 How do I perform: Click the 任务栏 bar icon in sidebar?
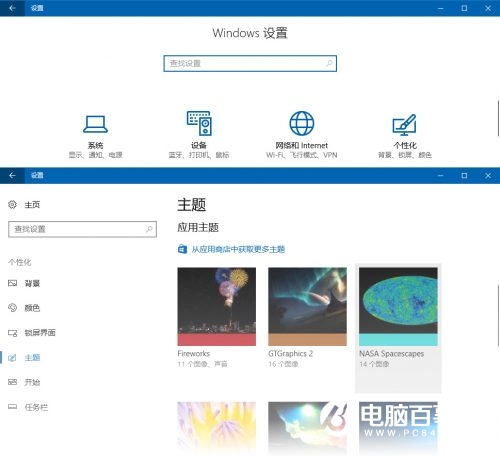point(12,407)
